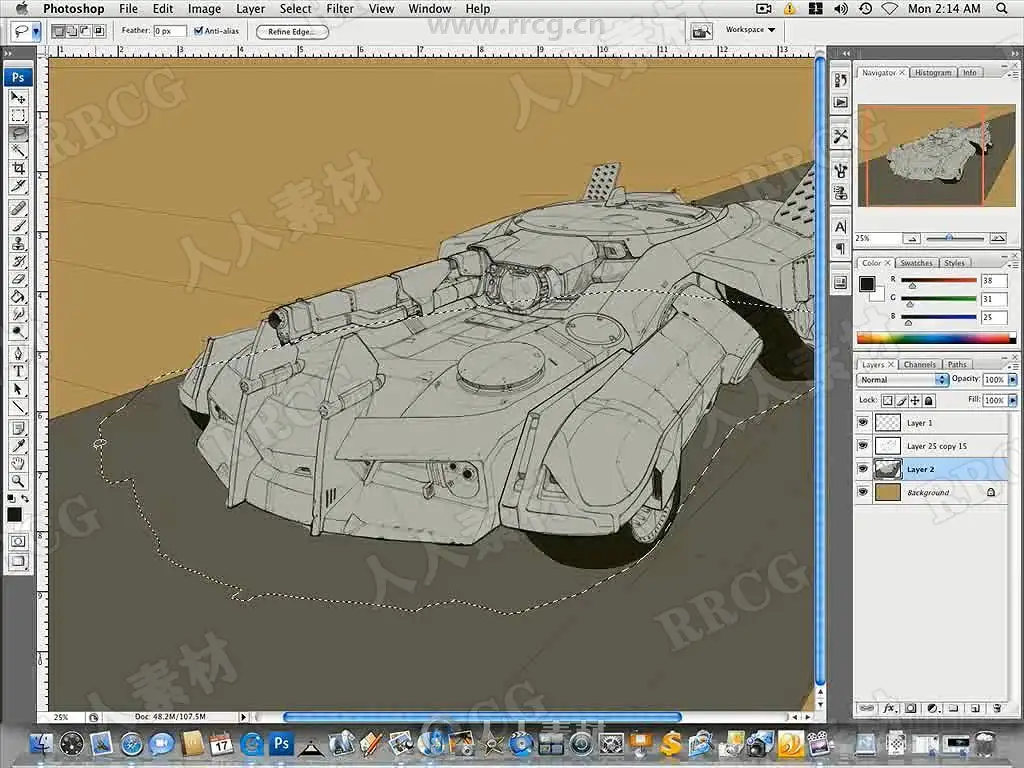This screenshot has width=1024, height=768.
Task: Click the foreground color swatch in Color panel
Action: coord(867,284)
